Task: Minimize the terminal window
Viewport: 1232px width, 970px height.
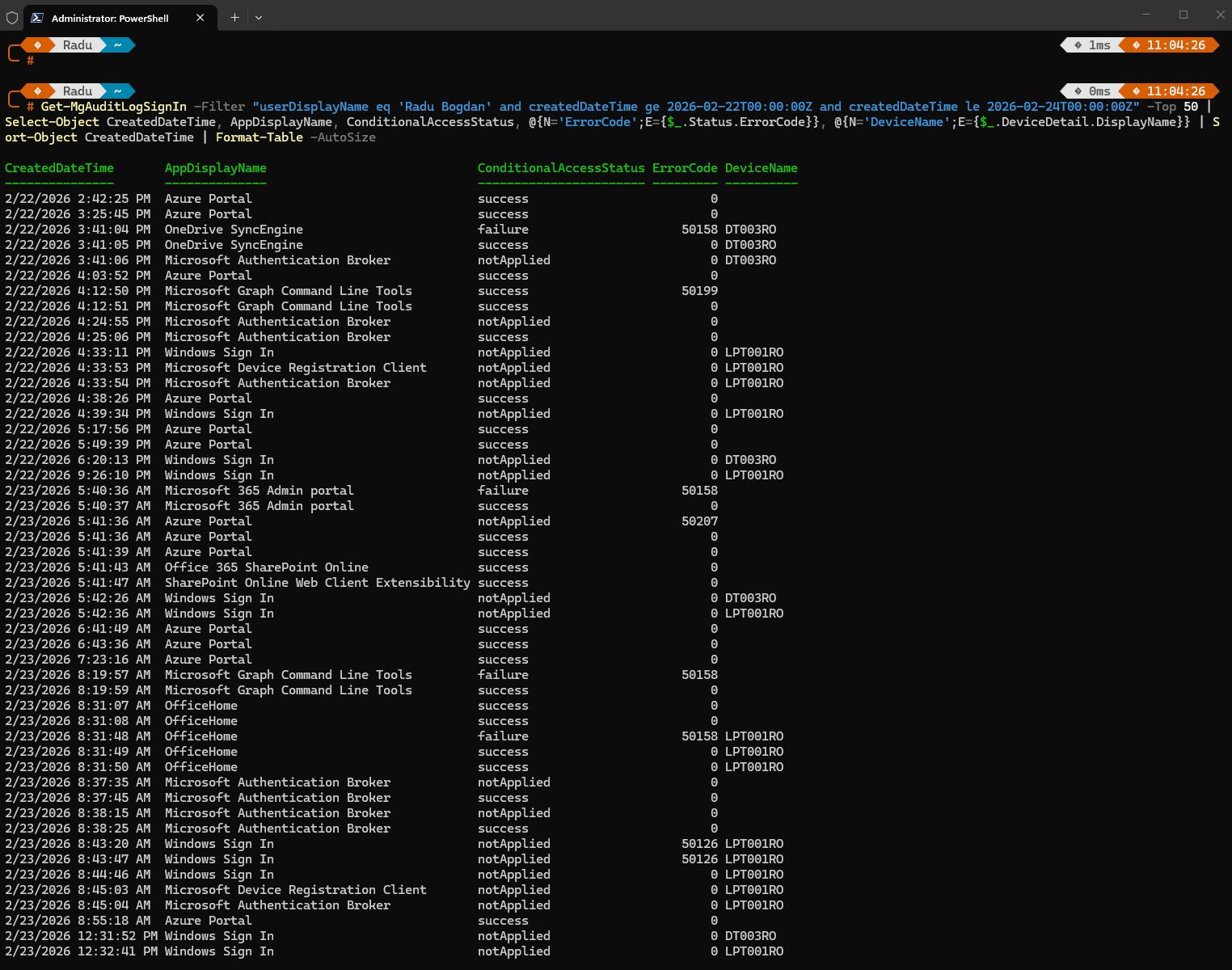Action: click(1146, 15)
